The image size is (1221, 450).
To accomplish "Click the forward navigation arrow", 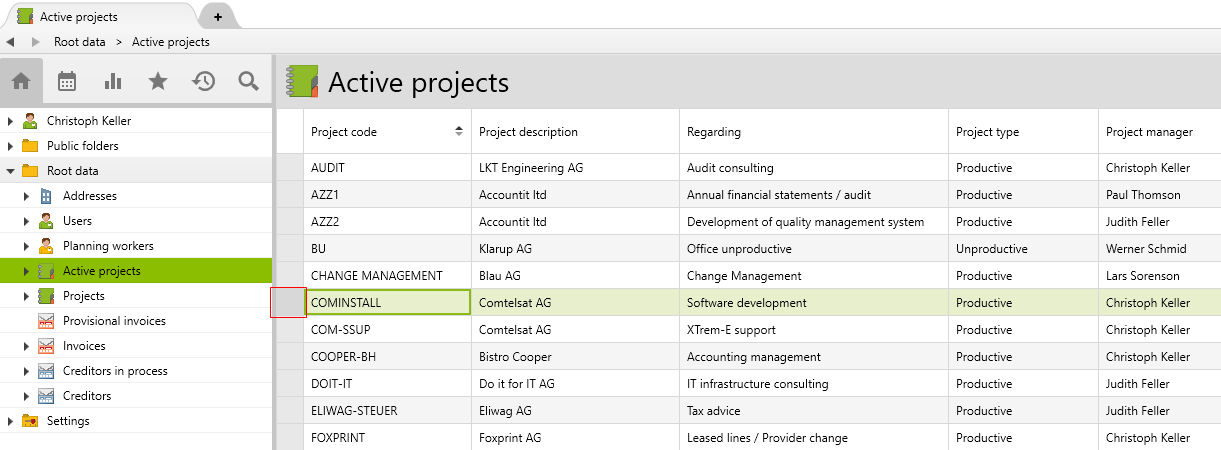I will (36, 42).
